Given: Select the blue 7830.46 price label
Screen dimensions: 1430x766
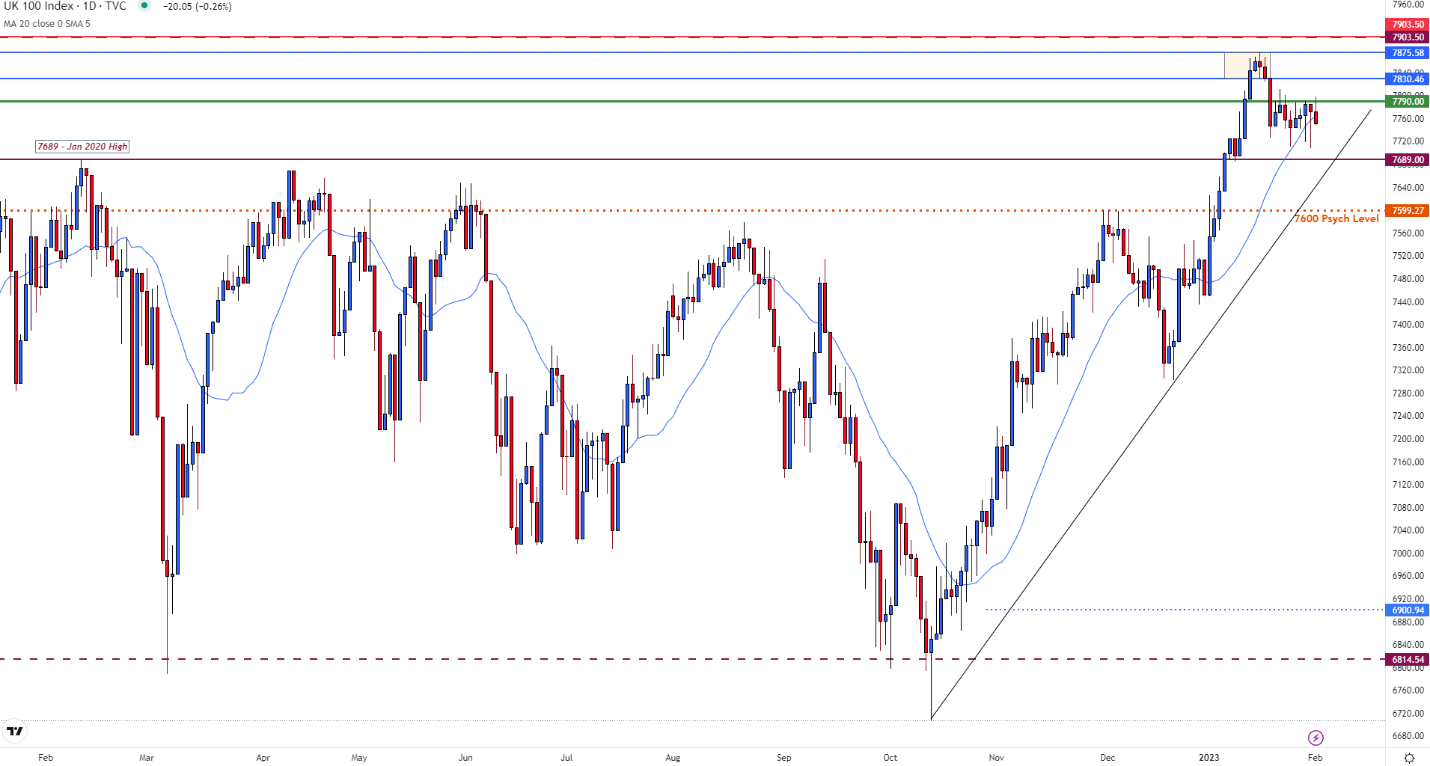Looking at the screenshot, I should pyautogui.click(x=1407, y=78).
